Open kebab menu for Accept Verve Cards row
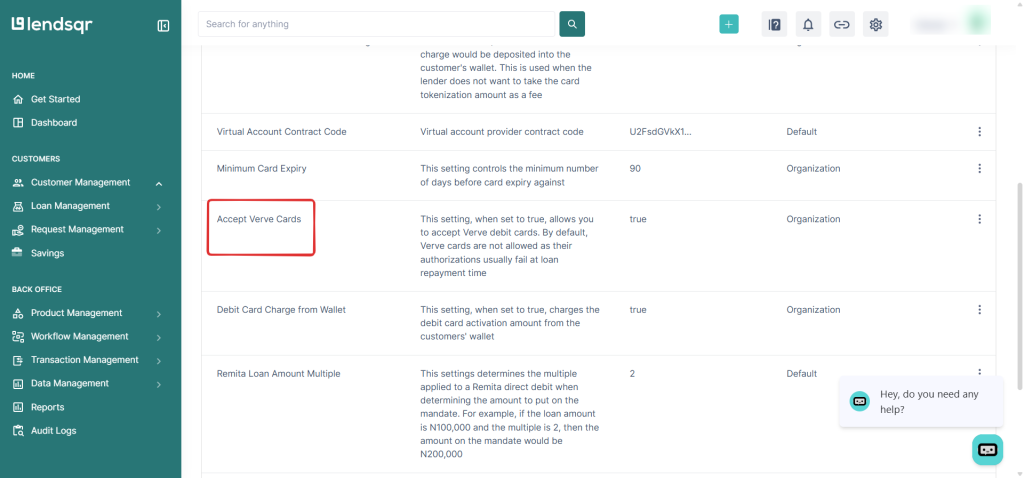Image resolution: width=1024 pixels, height=478 pixels. coord(979,219)
